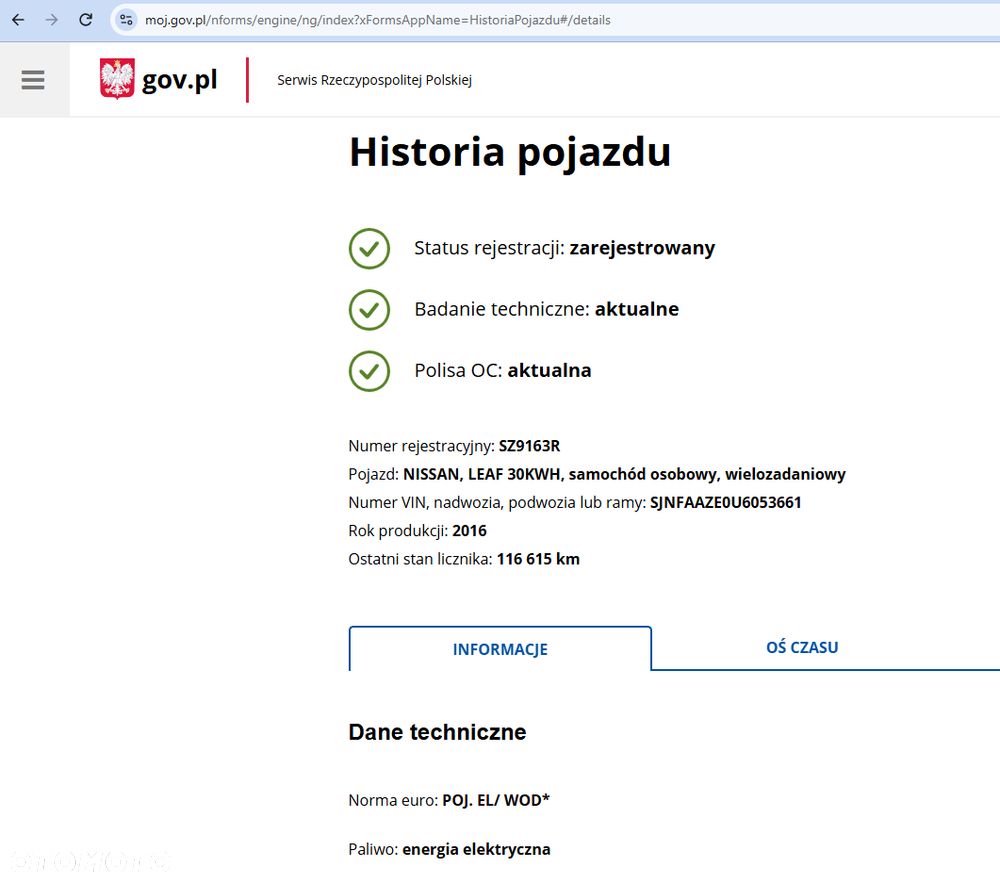The height and width of the screenshot is (882, 1000).
Task: Click the green check beside Status rejestracji
Action: (x=369, y=248)
